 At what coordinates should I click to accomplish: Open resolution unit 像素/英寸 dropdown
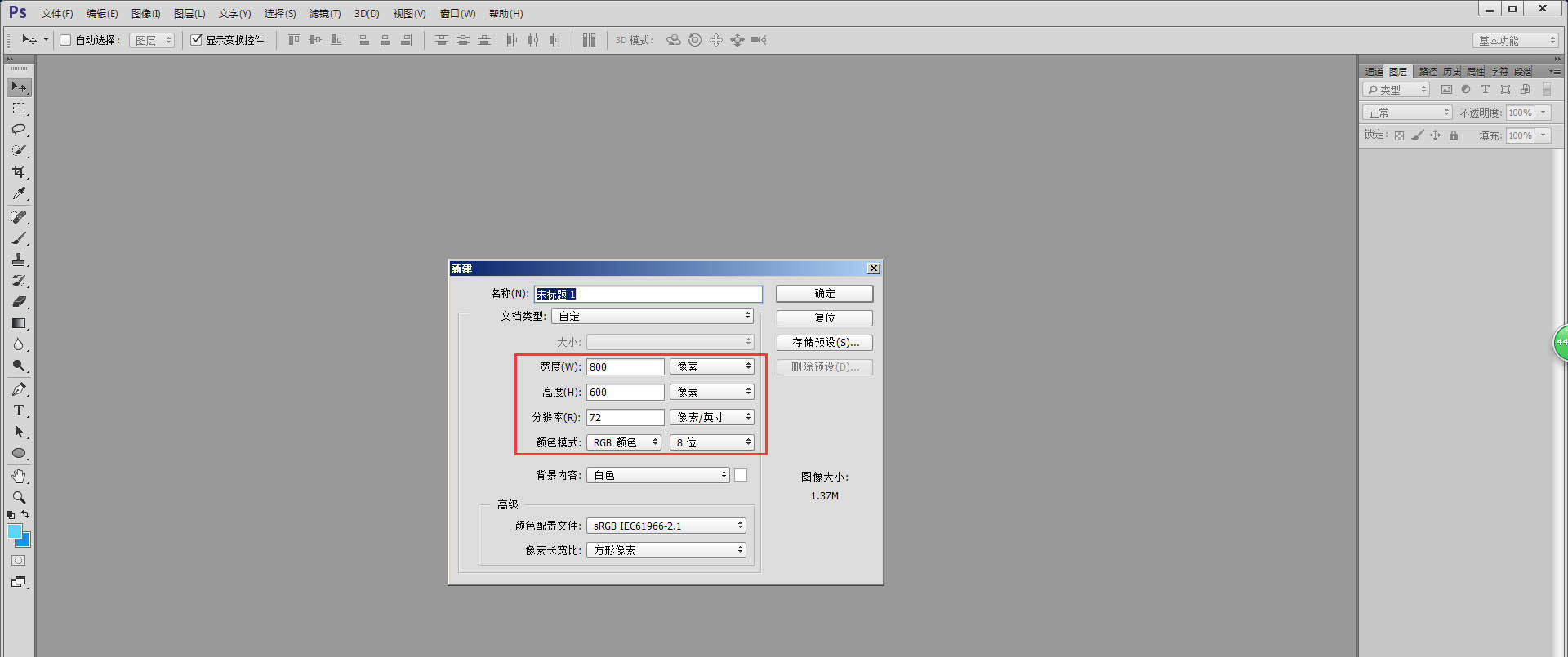coord(711,417)
